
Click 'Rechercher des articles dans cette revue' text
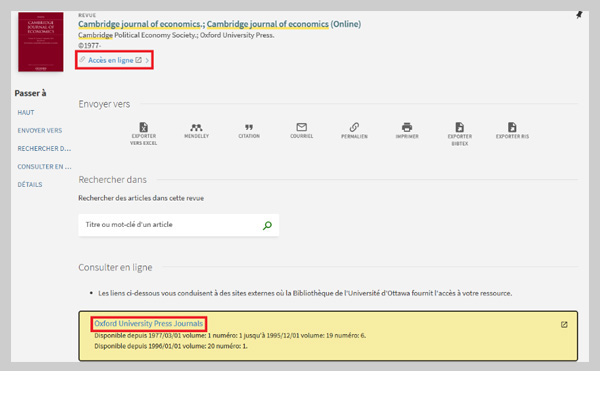click(x=141, y=198)
